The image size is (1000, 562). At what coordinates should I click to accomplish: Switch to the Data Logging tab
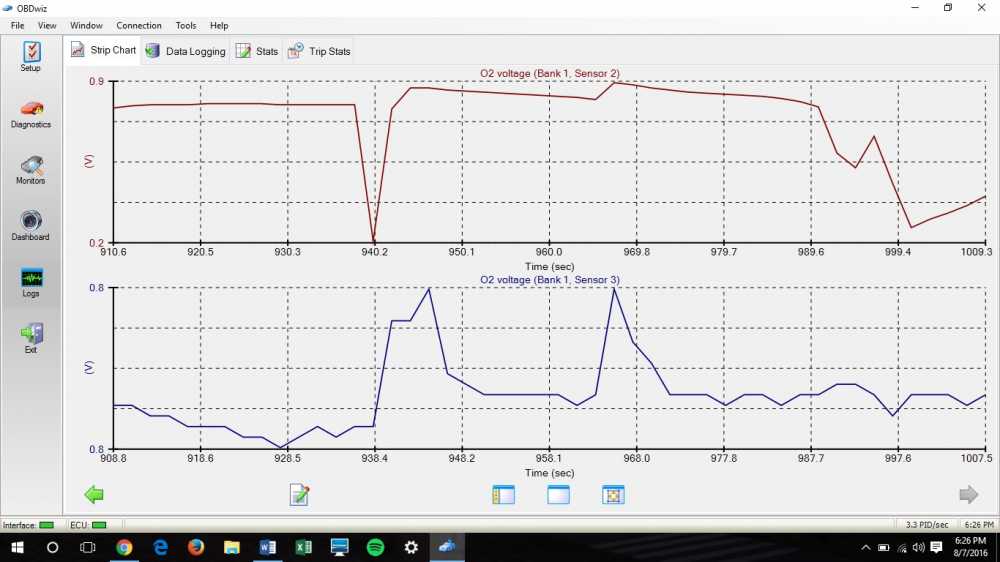pyautogui.click(x=186, y=51)
